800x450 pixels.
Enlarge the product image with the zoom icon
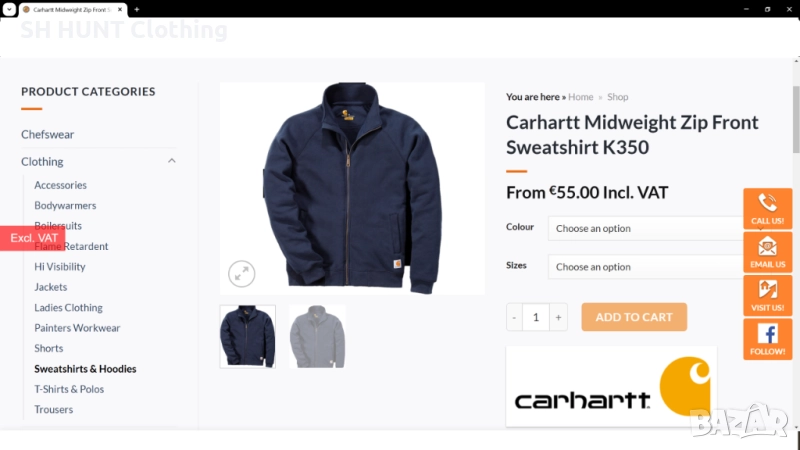tap(241, 274)
